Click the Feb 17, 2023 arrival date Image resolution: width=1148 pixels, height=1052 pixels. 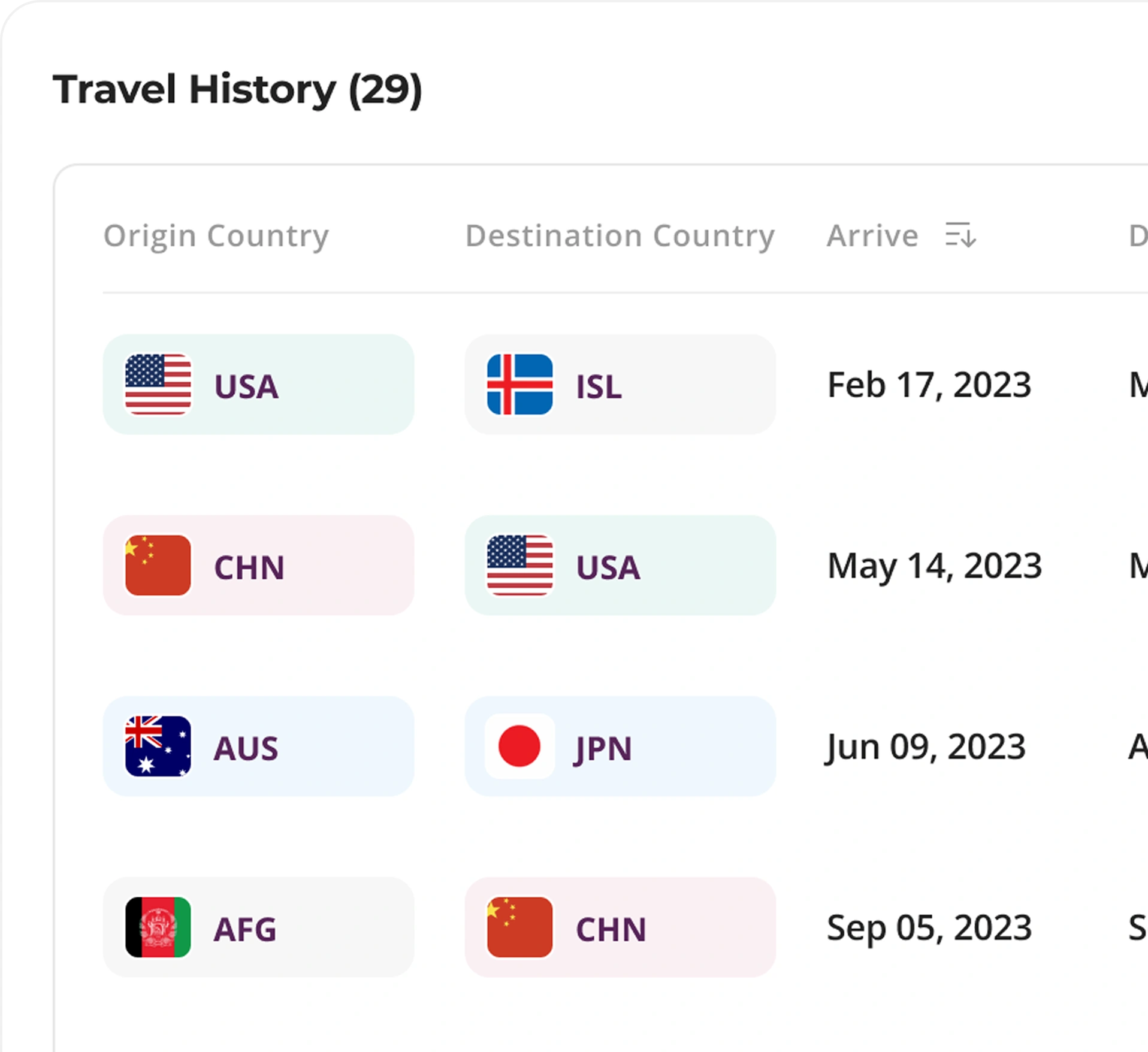point(929,385)
